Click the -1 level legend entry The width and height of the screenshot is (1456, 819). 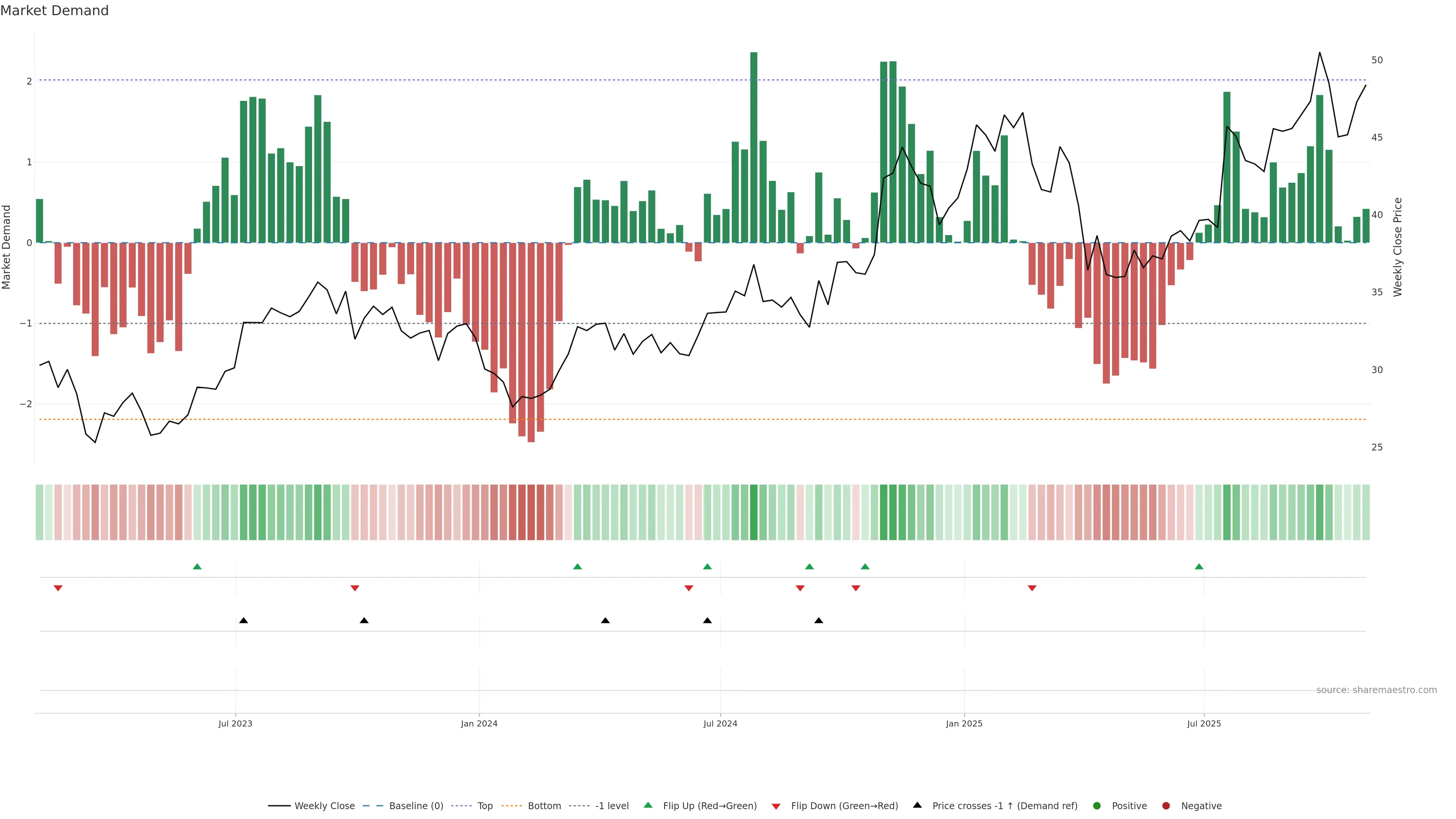612,806
